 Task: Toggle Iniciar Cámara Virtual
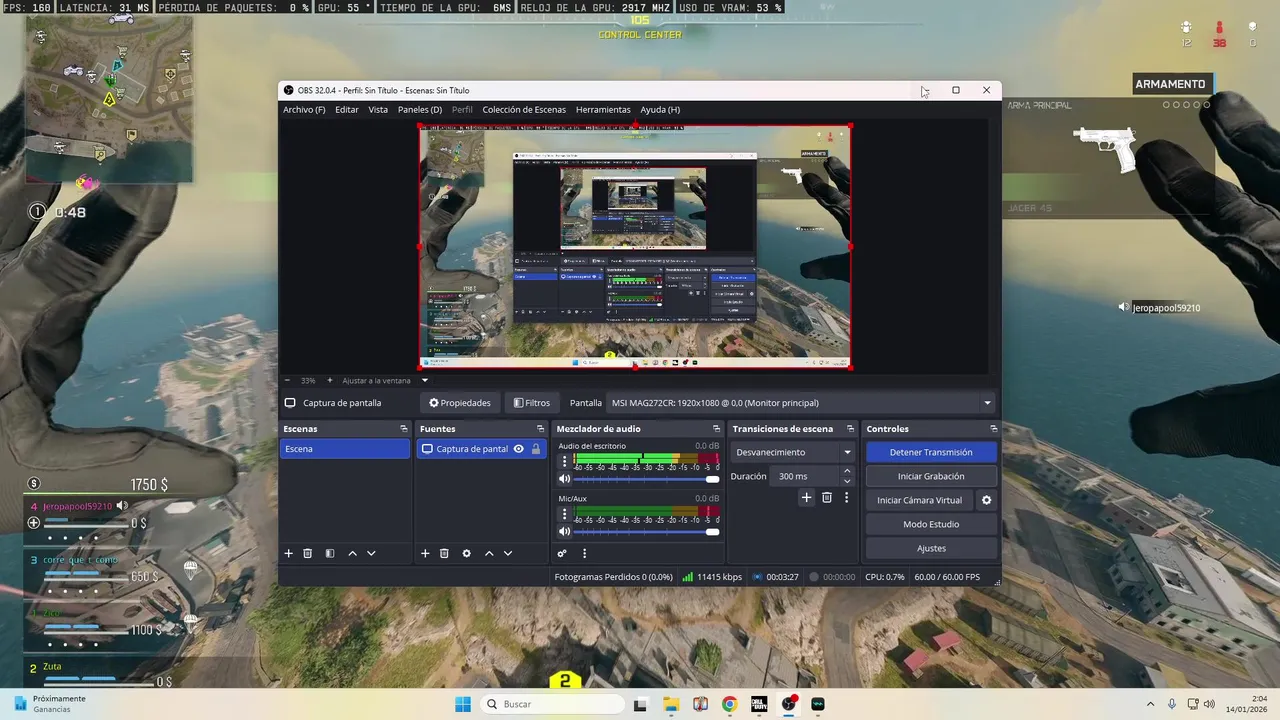click(919, 500)
